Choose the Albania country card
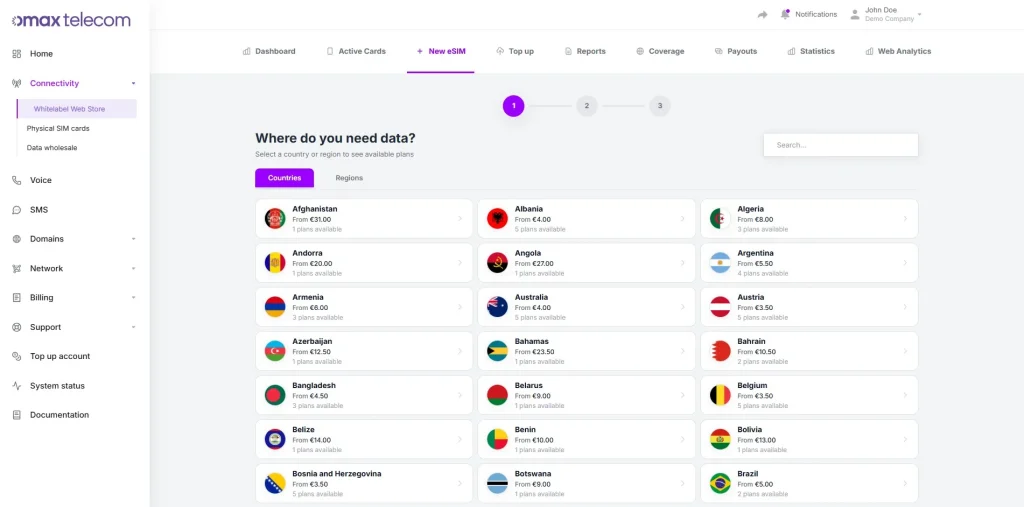Screen dimensions: 1024x507 [586, 218]
